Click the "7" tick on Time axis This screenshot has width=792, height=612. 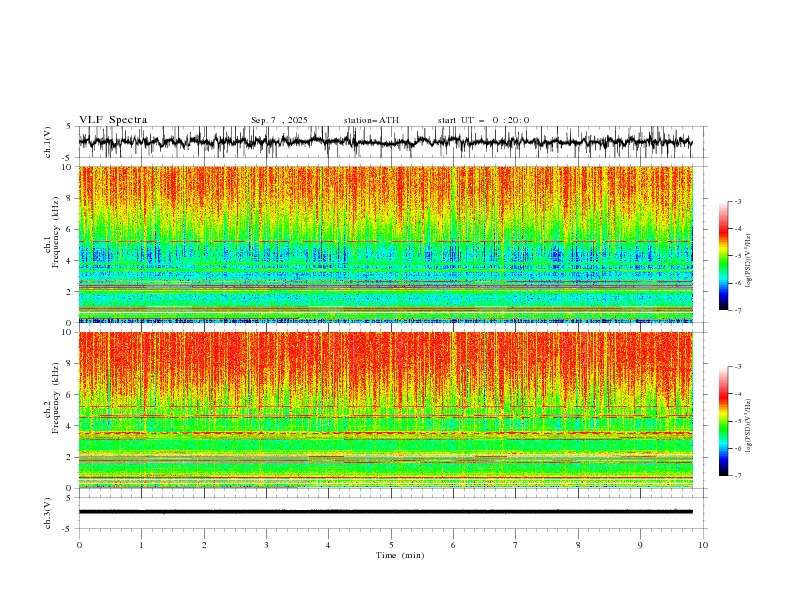pyautogui.click(x=515, y=545)
